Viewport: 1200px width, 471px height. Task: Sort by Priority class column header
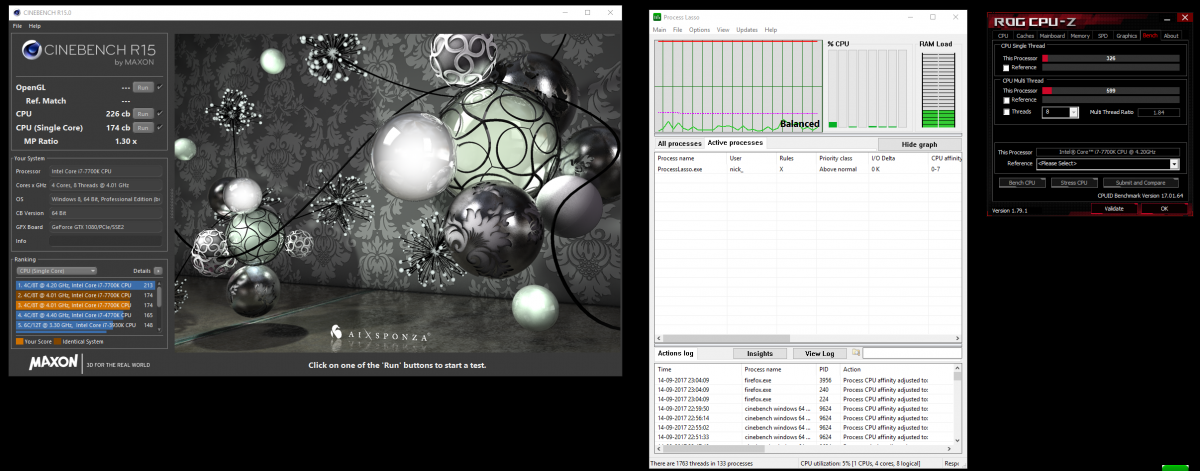coord(843,158)
